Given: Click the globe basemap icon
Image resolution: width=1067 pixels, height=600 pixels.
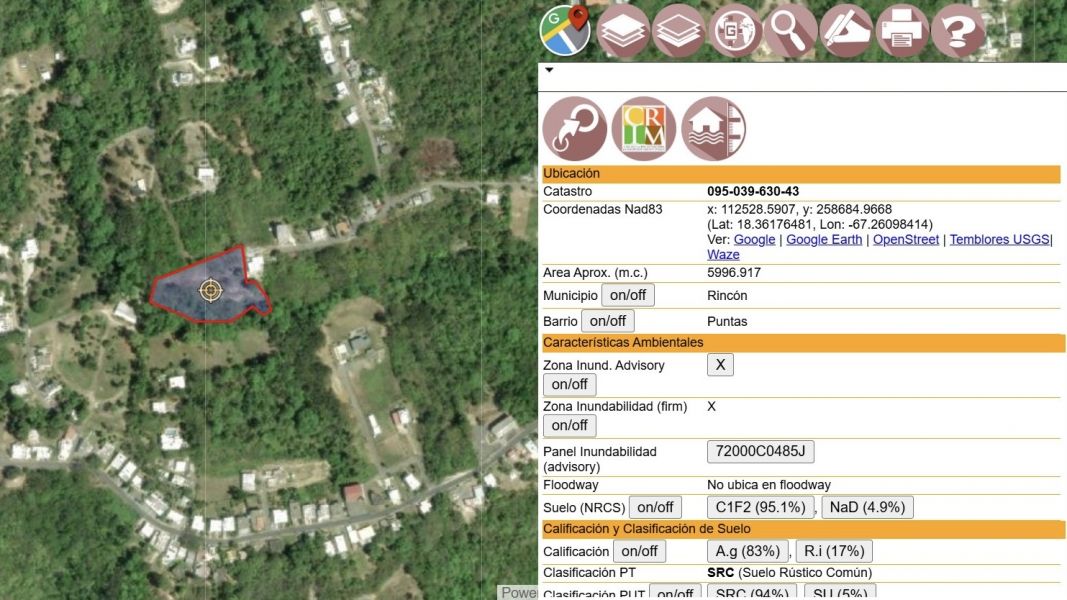Looking at the screenshot, I should (x=735, y=31).
